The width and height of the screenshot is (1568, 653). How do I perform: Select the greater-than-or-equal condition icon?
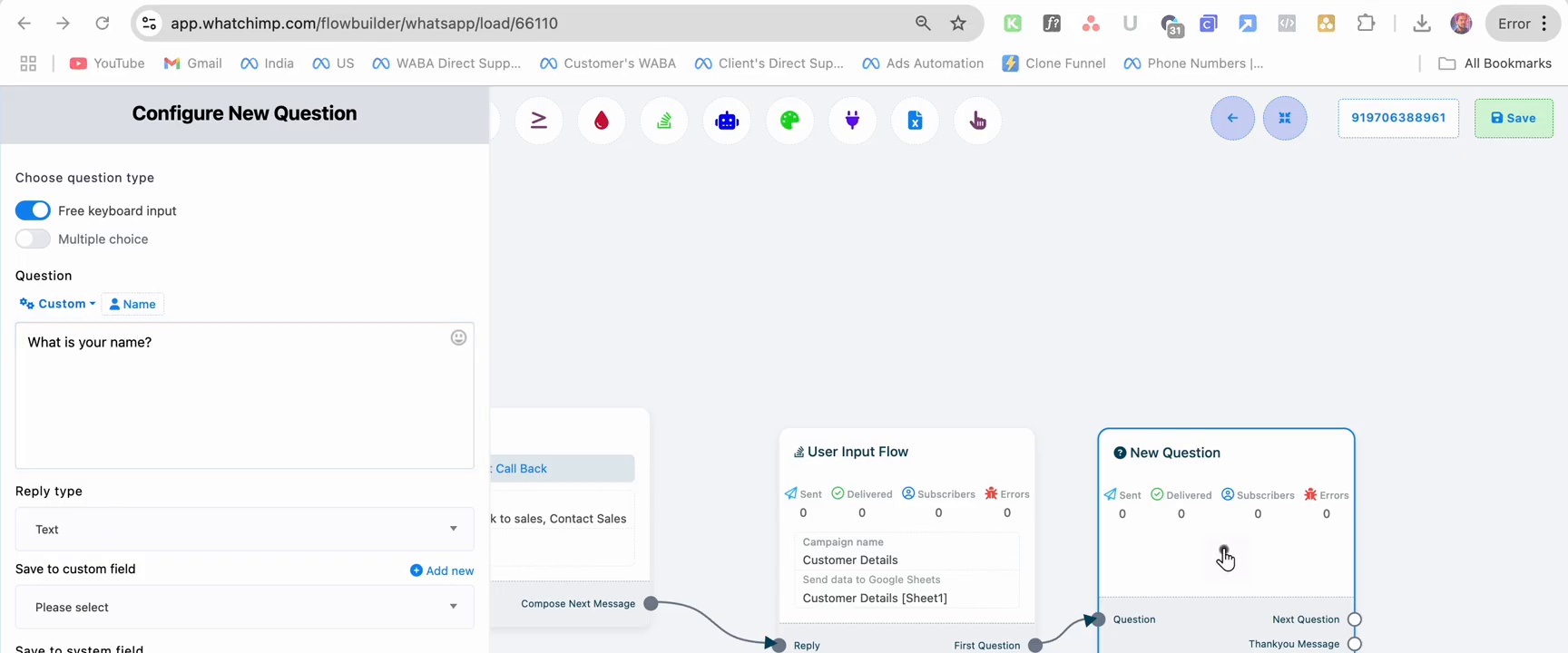tap(539, 121)
